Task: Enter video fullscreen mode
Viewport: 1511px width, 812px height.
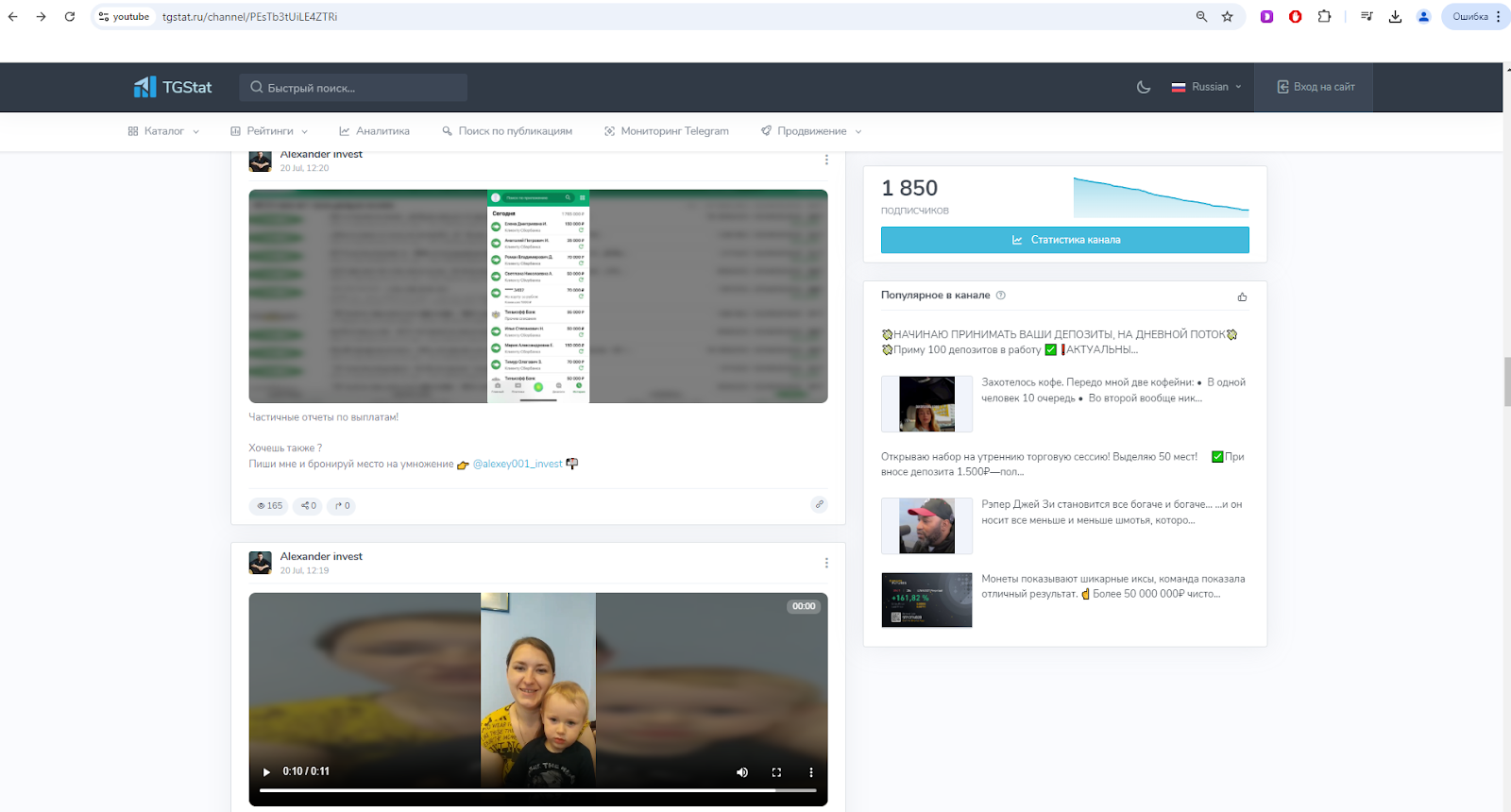Action: click(x=776, y=772)
